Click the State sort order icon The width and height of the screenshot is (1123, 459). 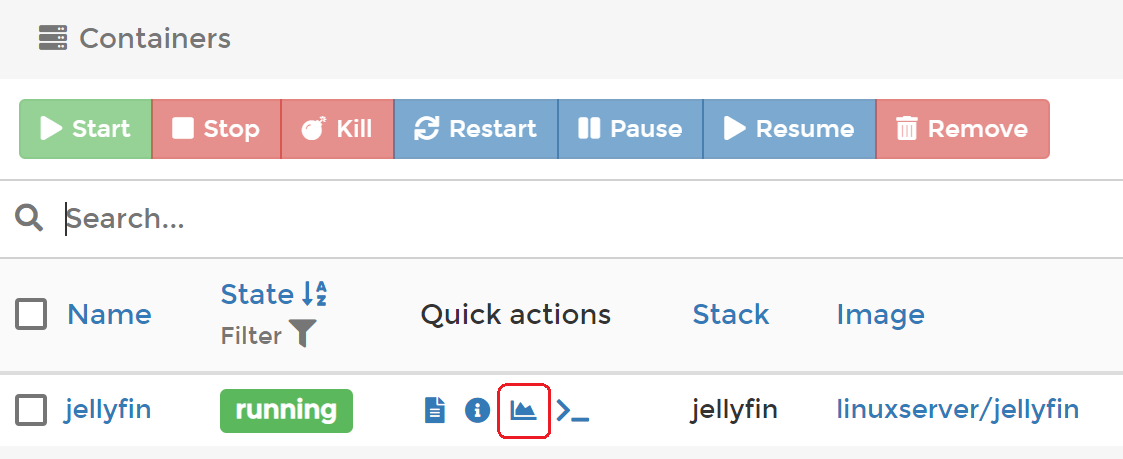(x=314, y=294)
